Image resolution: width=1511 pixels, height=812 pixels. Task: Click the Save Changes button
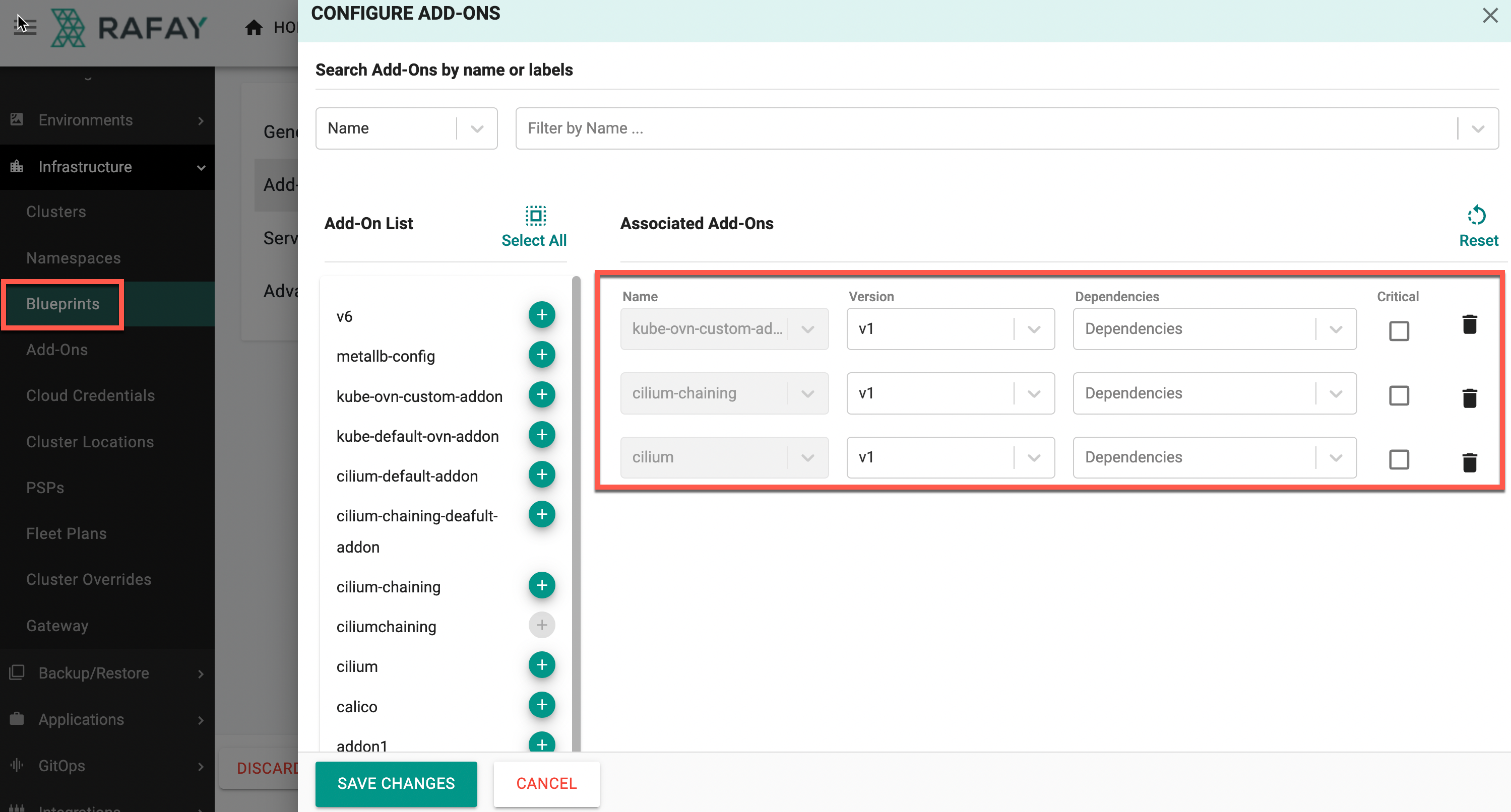click(x=397, y=784)
